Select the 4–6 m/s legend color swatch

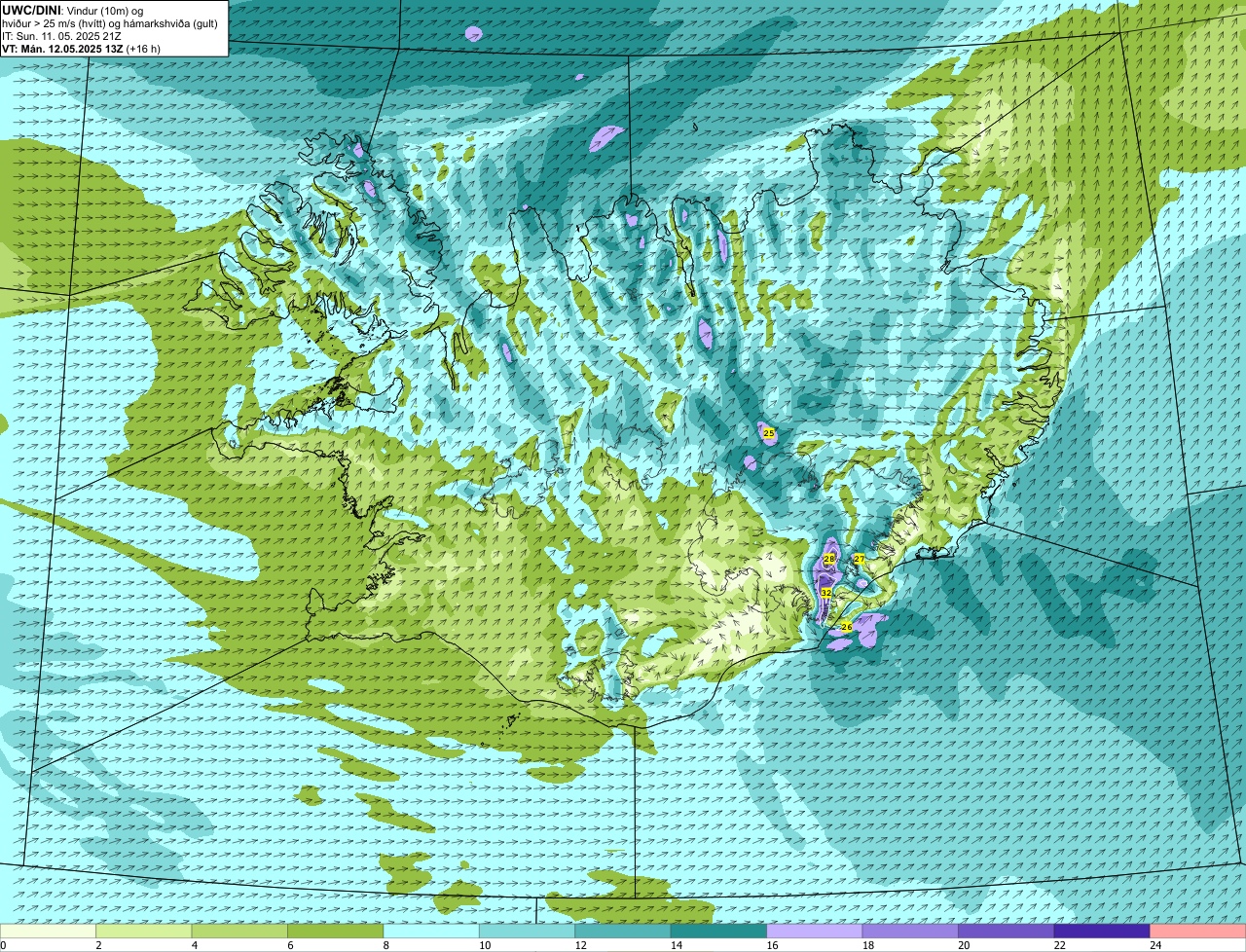coord(239,931)
